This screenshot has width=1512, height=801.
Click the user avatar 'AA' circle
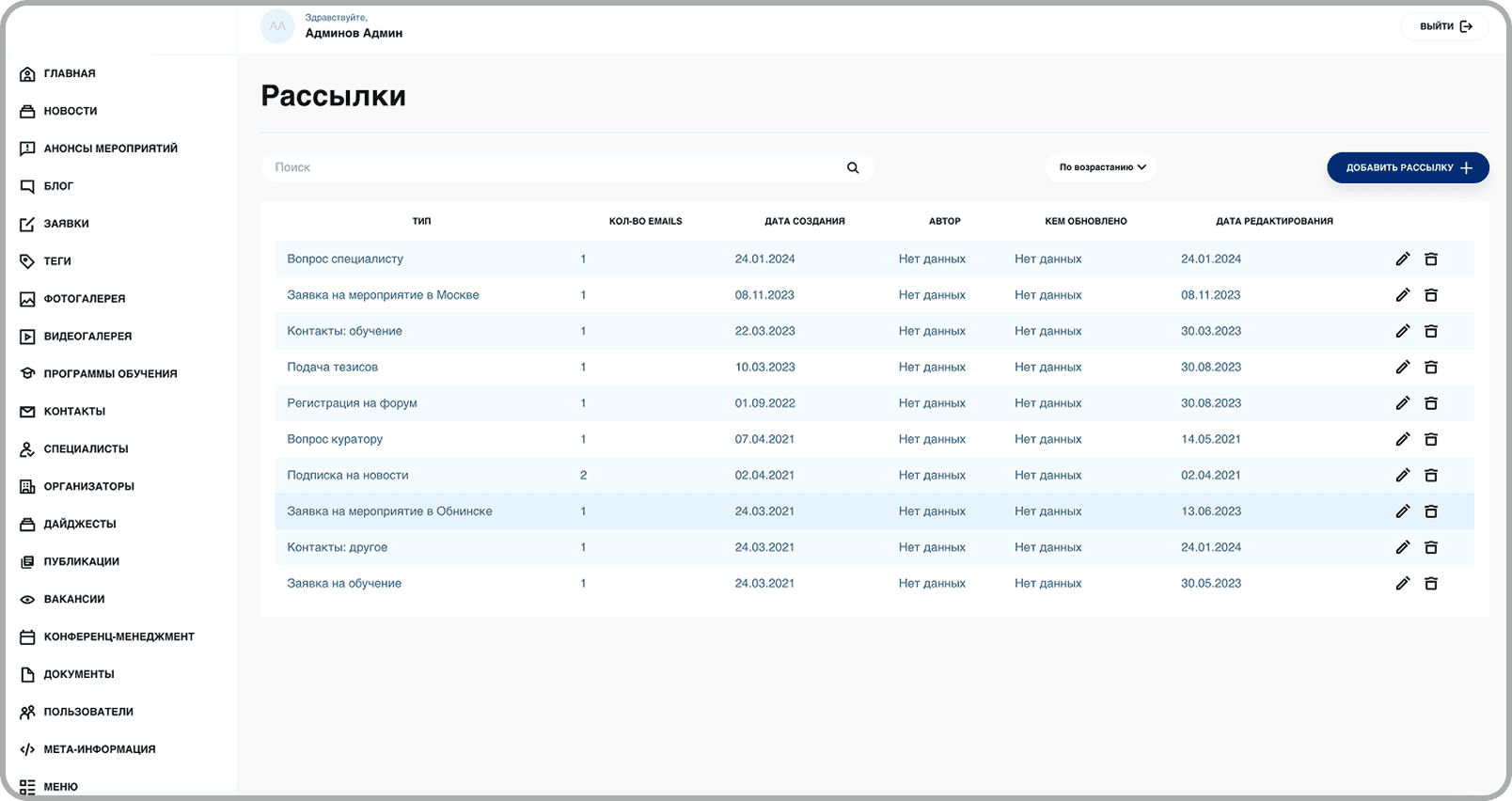[277, 26]
